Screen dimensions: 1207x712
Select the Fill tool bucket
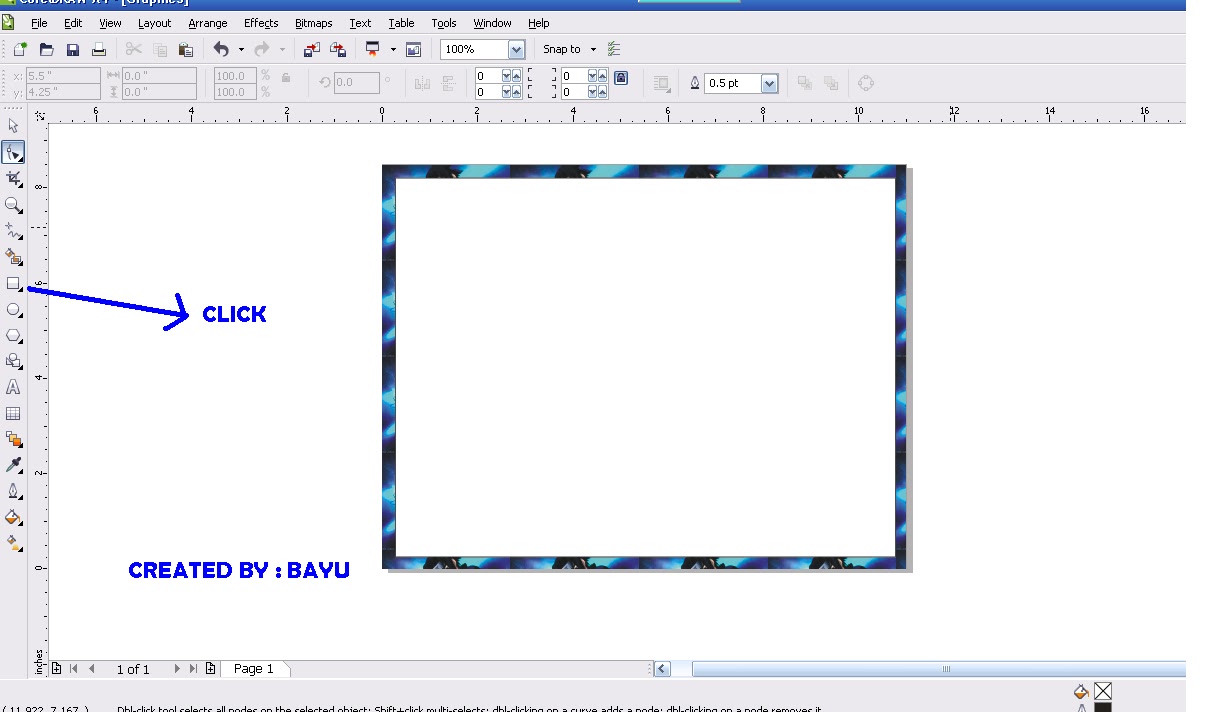pos(13,517)
